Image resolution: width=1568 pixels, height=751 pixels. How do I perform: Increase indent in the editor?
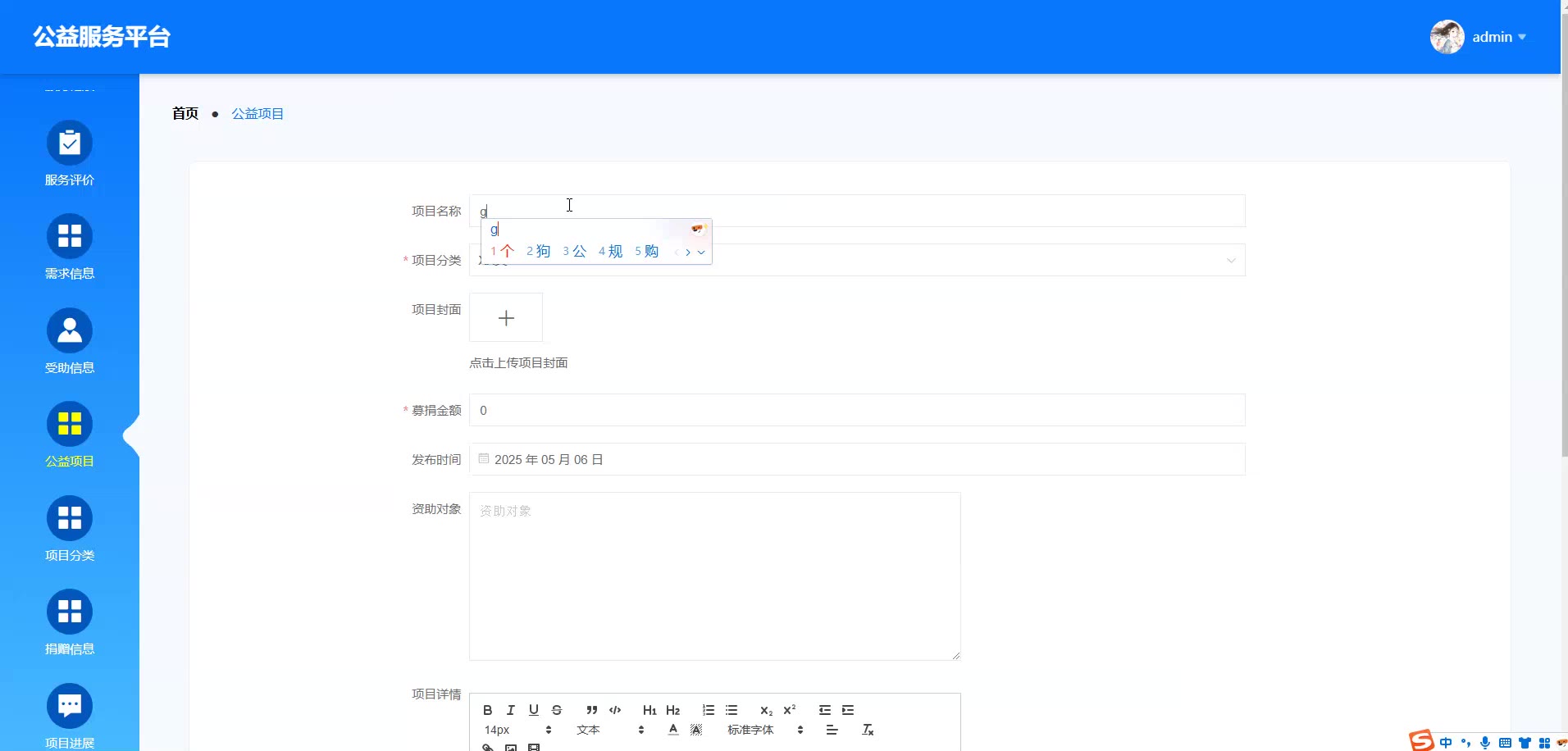point(848,710)
